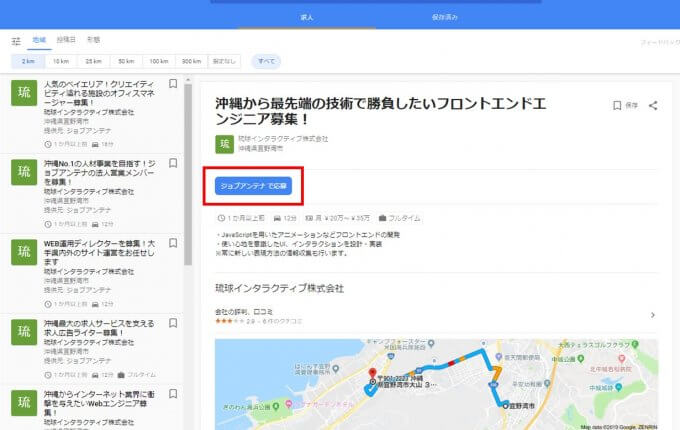Click the 琉 logo on オフィスマネージャー card
This screenshot has height=430, width=680.
click(x=24, y=92)
